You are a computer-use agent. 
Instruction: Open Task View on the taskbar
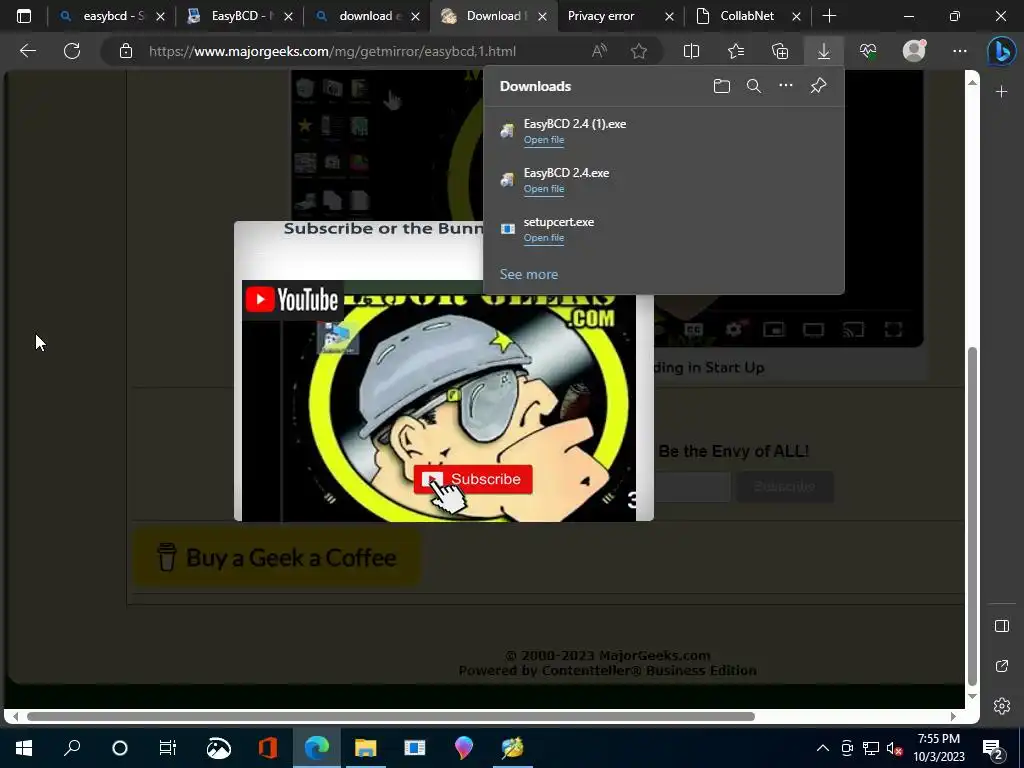[x=168, y=748]
